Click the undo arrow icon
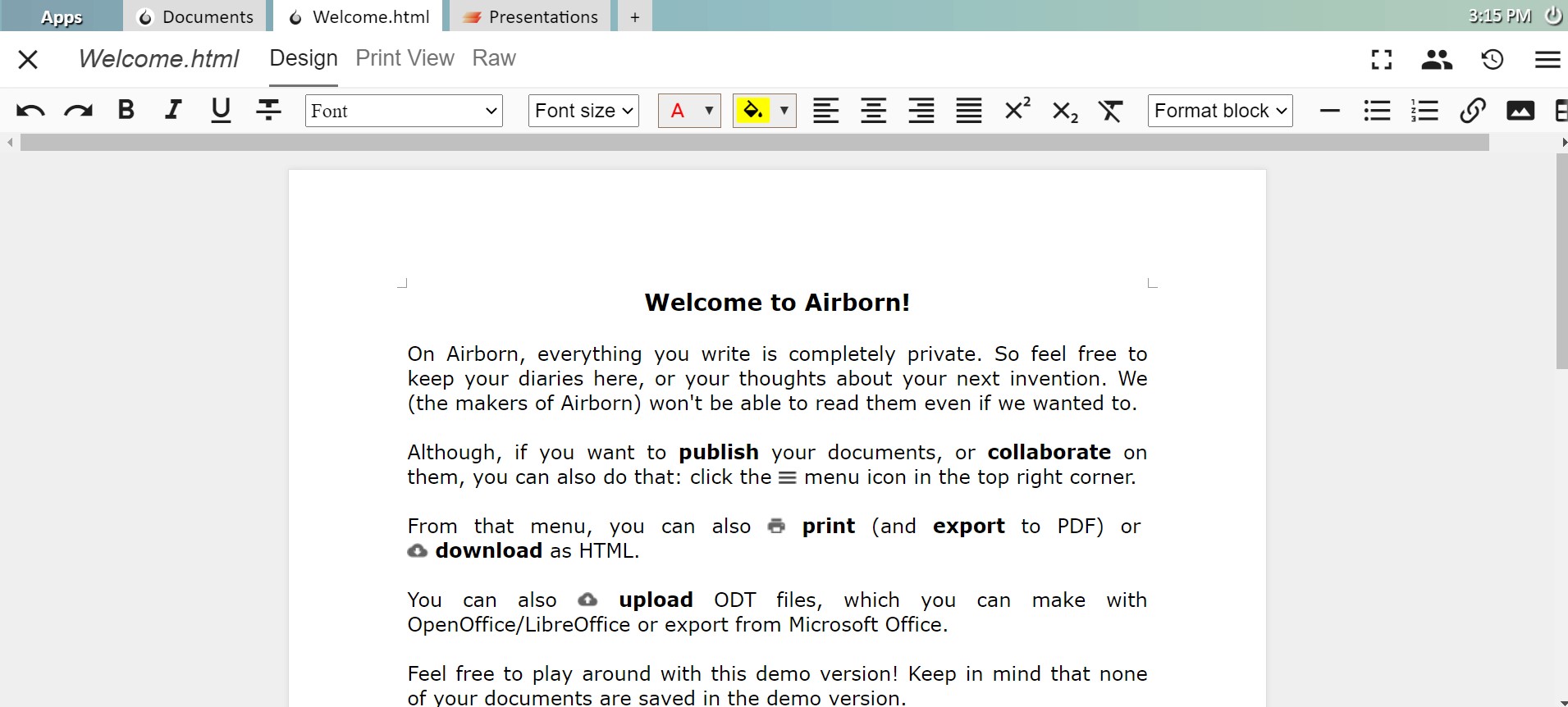The height and width of the screenshot is (707, 1568). pyautogui.click(x=30, y=111)
